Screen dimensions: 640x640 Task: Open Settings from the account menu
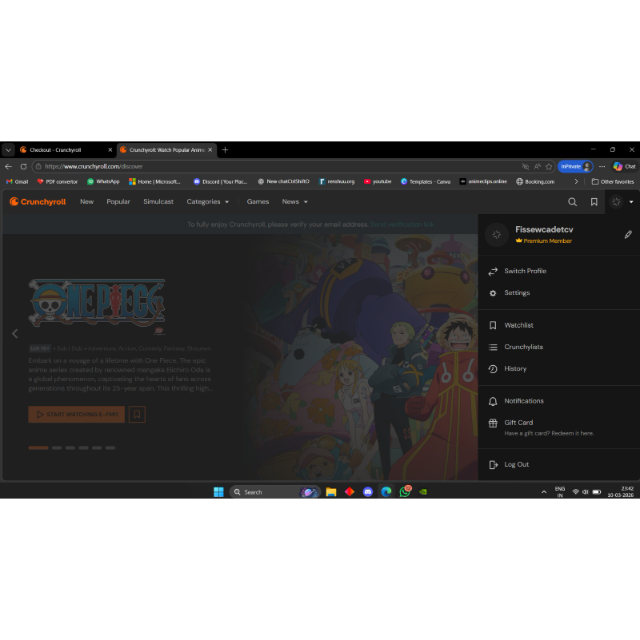coord(517,293)
